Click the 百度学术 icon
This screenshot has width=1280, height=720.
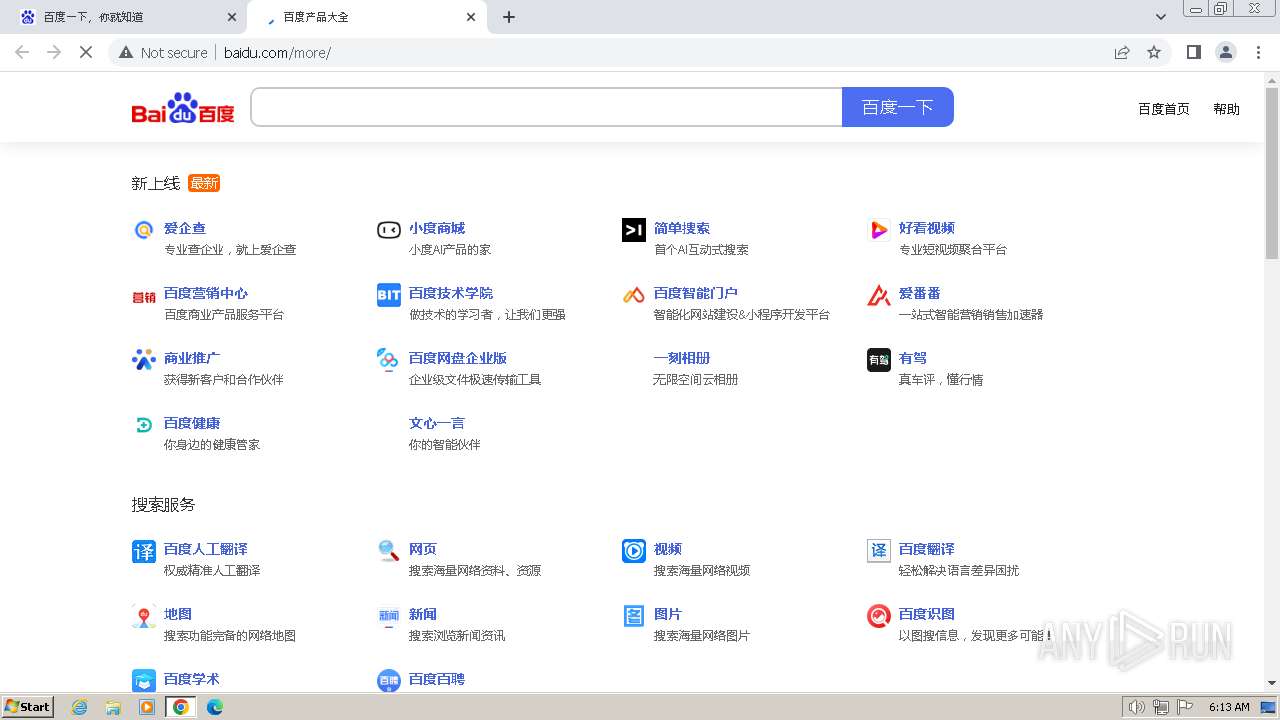tap(144, 680)
